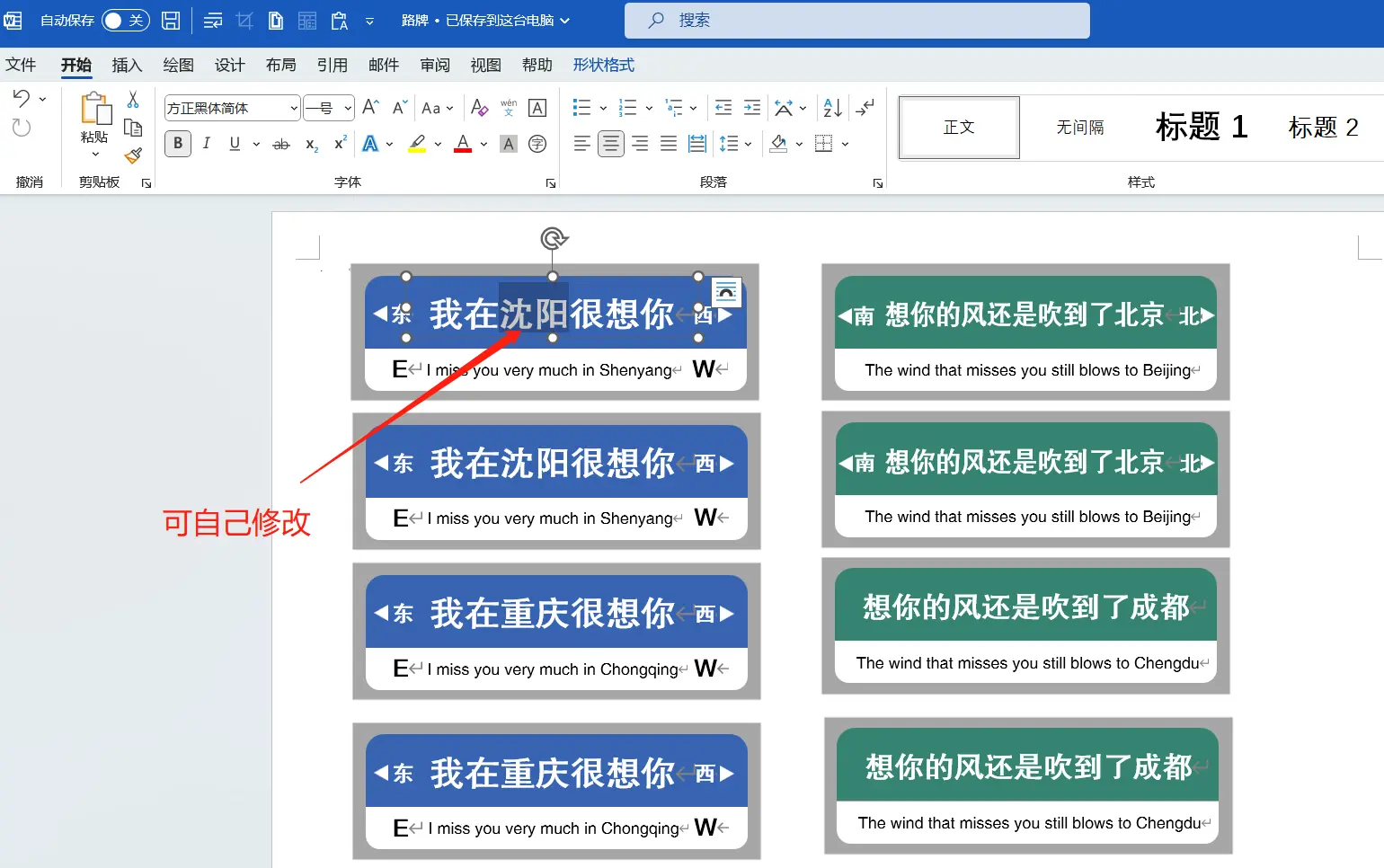Open the Insert ribbon tab

(x=127, y=65)
